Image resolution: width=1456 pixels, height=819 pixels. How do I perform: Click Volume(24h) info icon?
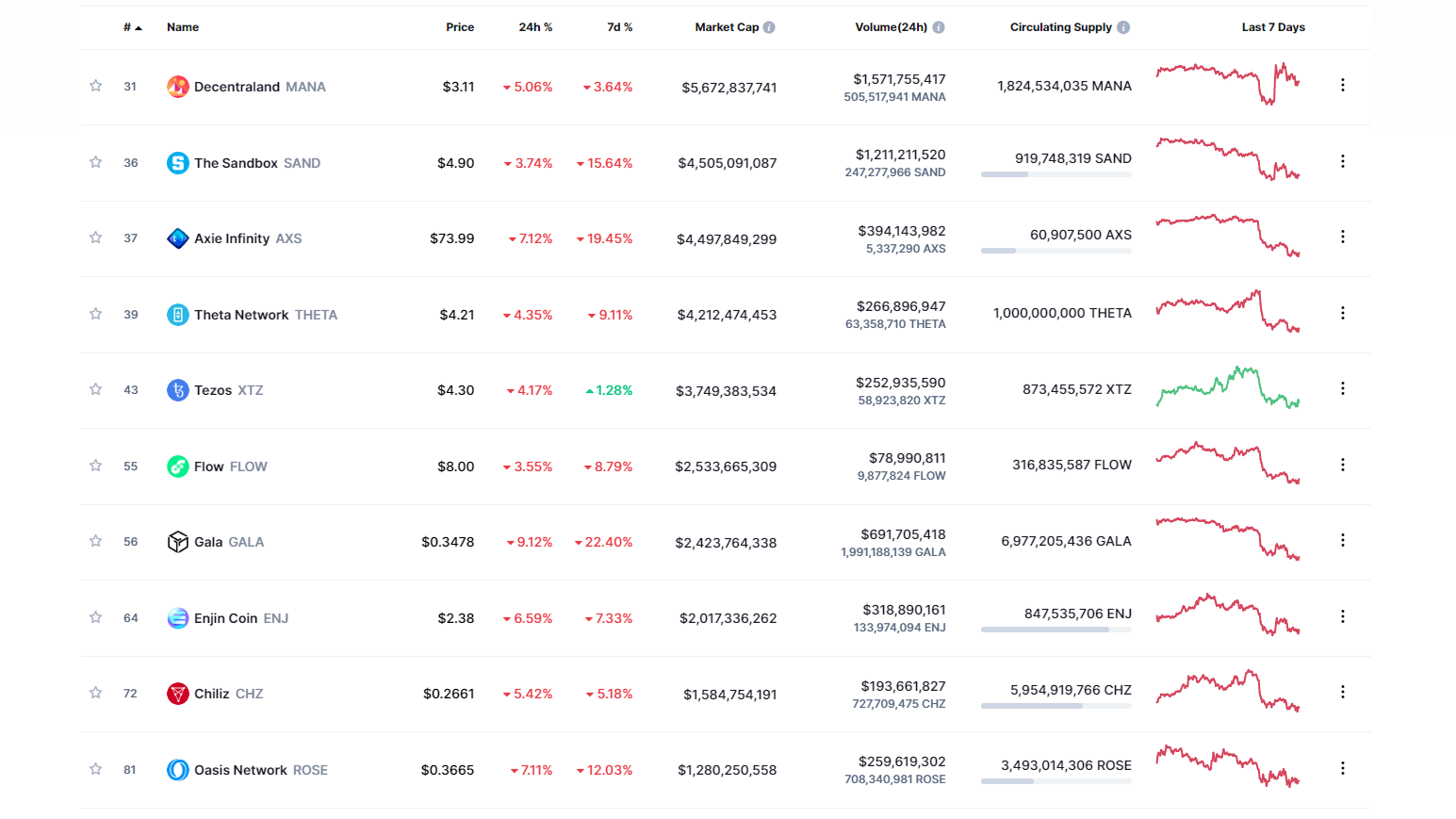pyautogui.click(x=939, y=27)
